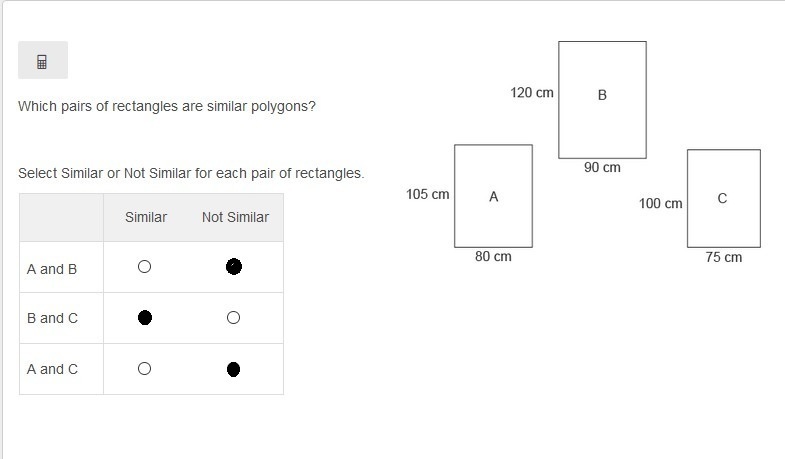Click the 120 cm side label
Viewport: 785px width, 459px height.
532,93
